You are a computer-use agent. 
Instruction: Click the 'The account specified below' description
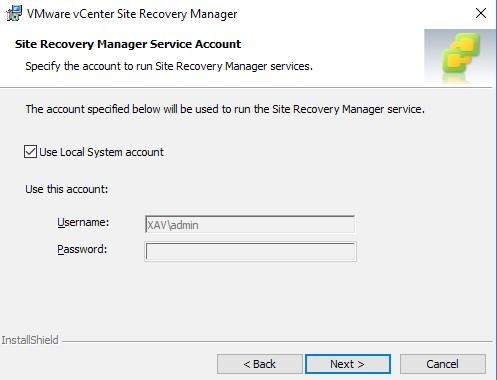click(225, 109)
